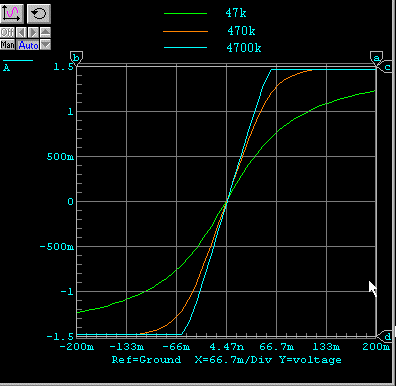Select horizontal cursor marker d

[386, 337]
